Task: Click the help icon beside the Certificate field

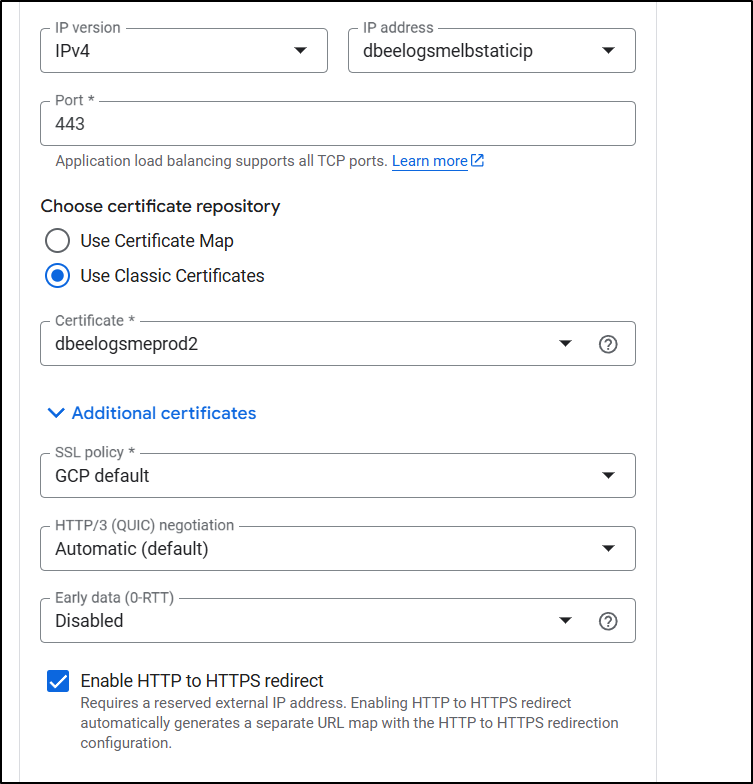Action: 608,344
